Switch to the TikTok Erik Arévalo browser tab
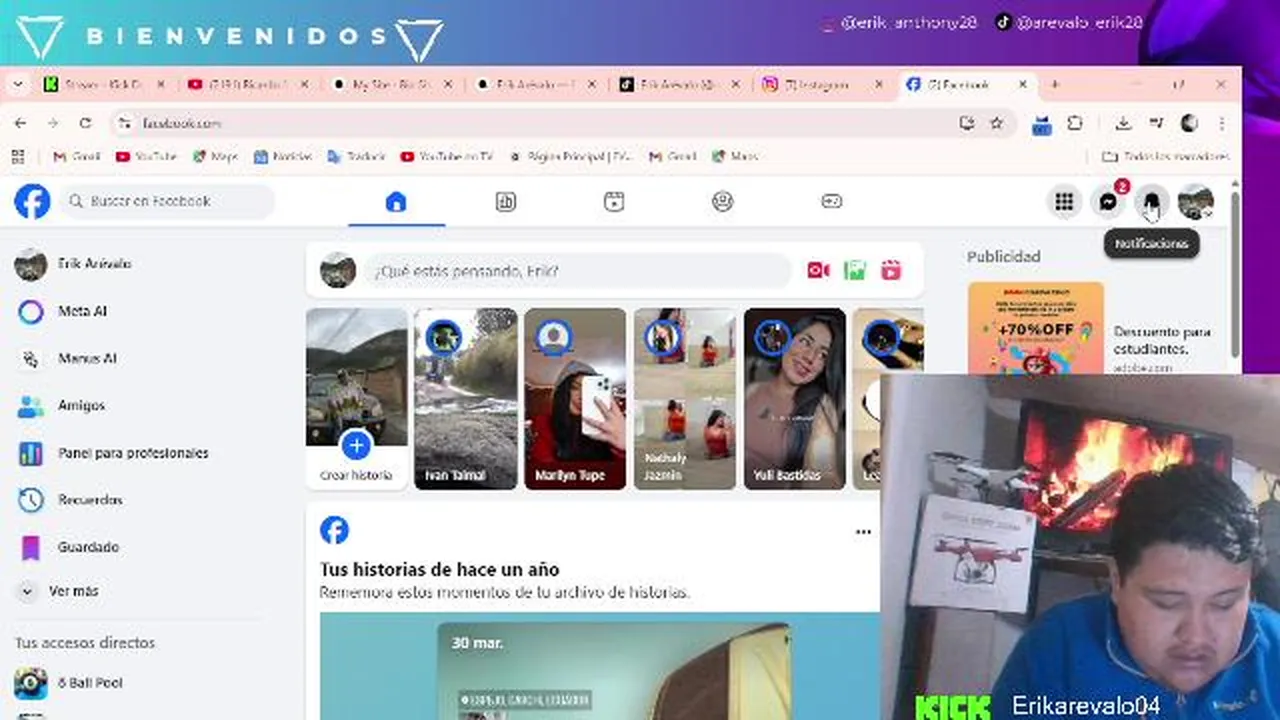The height and width of the screenshot is (720, 1280). (x=679, y=85)
